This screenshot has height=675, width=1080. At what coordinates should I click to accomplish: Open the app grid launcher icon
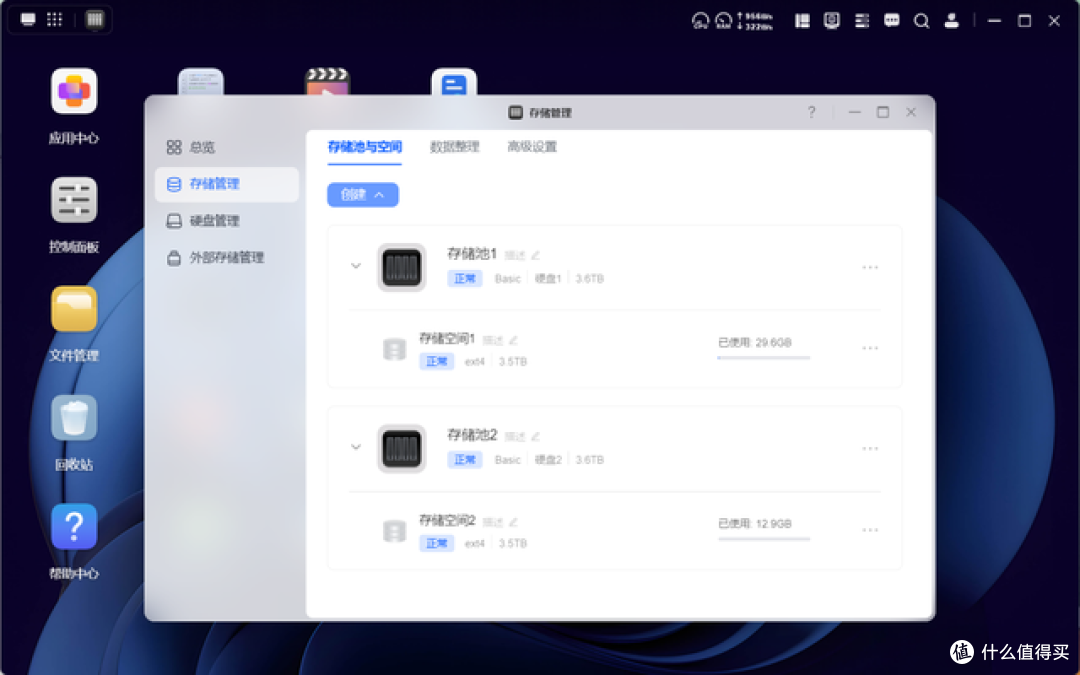(x=54, y=19)
